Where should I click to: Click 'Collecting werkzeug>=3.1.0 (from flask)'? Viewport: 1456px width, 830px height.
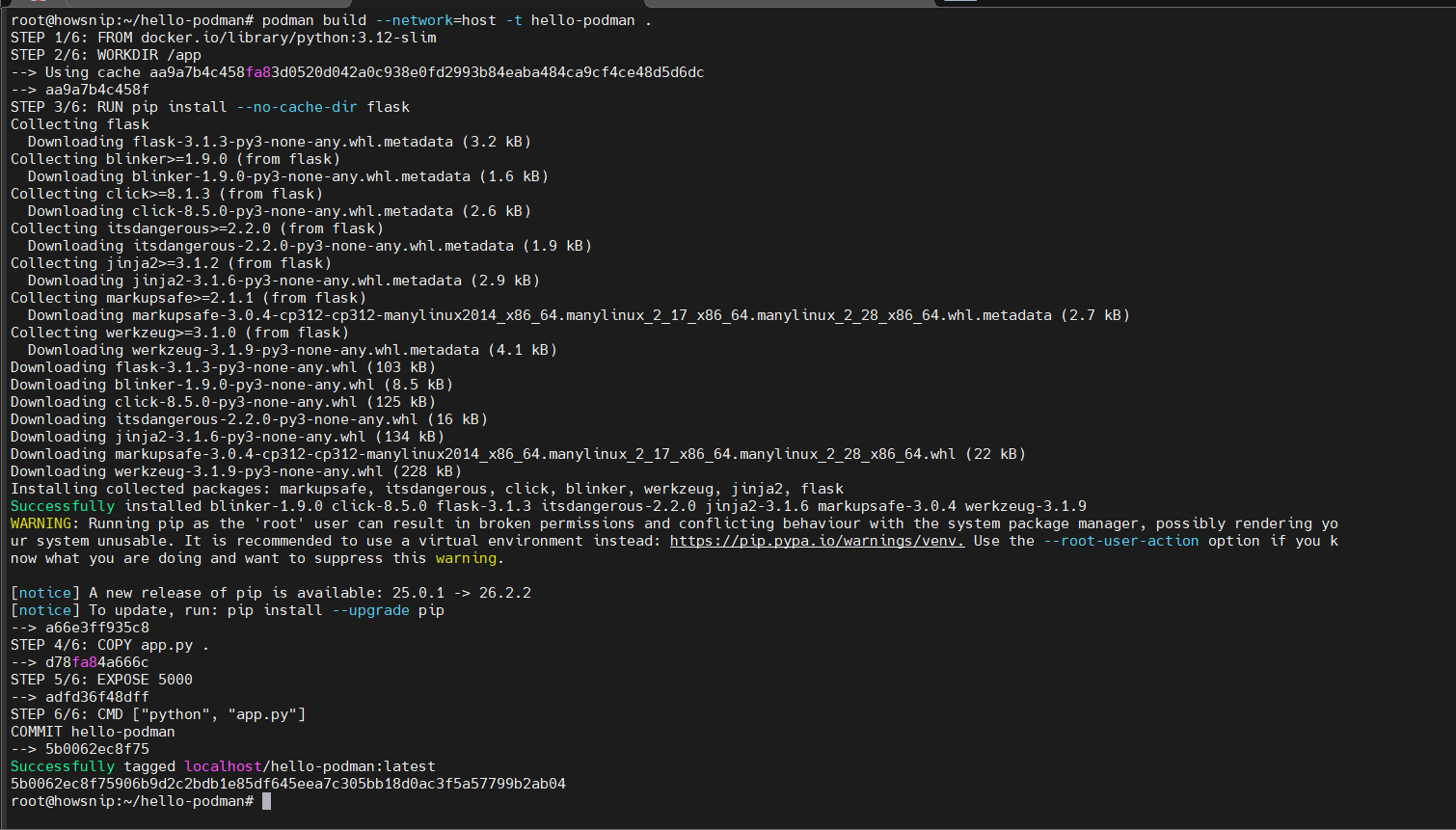tap(180, 333)
